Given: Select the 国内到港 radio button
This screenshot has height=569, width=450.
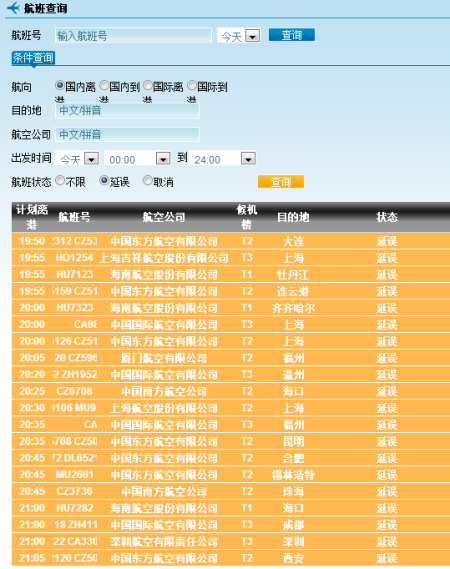Looking at the screenshot, I should pyautogui.click(x=104, y=86).
